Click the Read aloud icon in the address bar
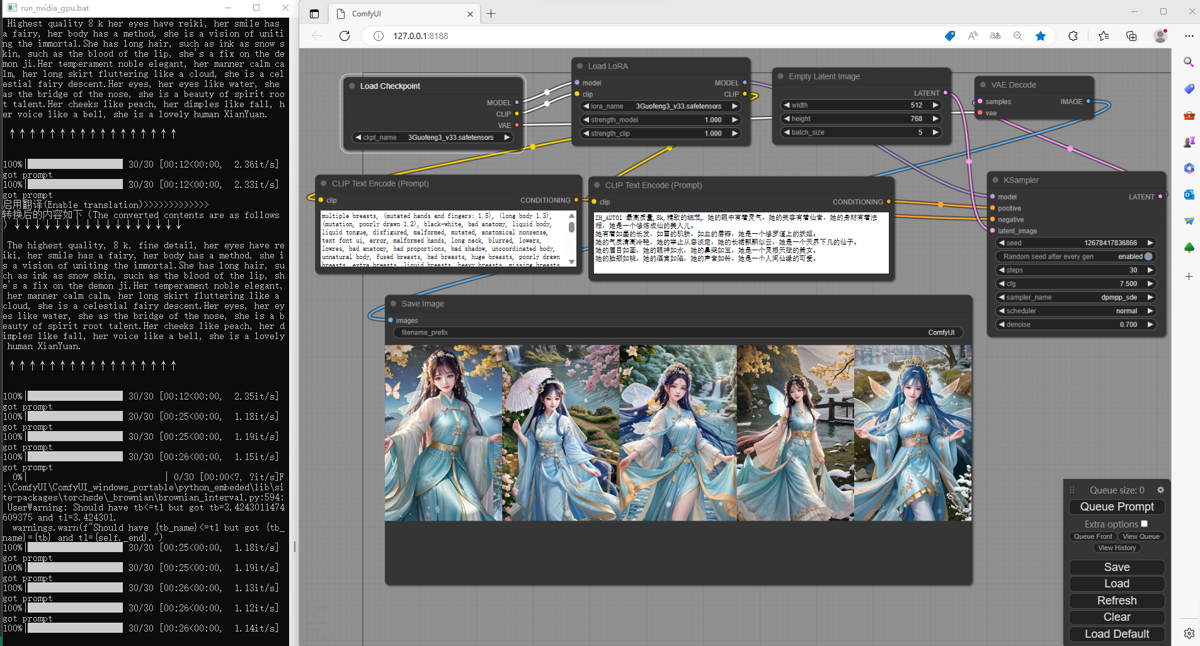 973,35
